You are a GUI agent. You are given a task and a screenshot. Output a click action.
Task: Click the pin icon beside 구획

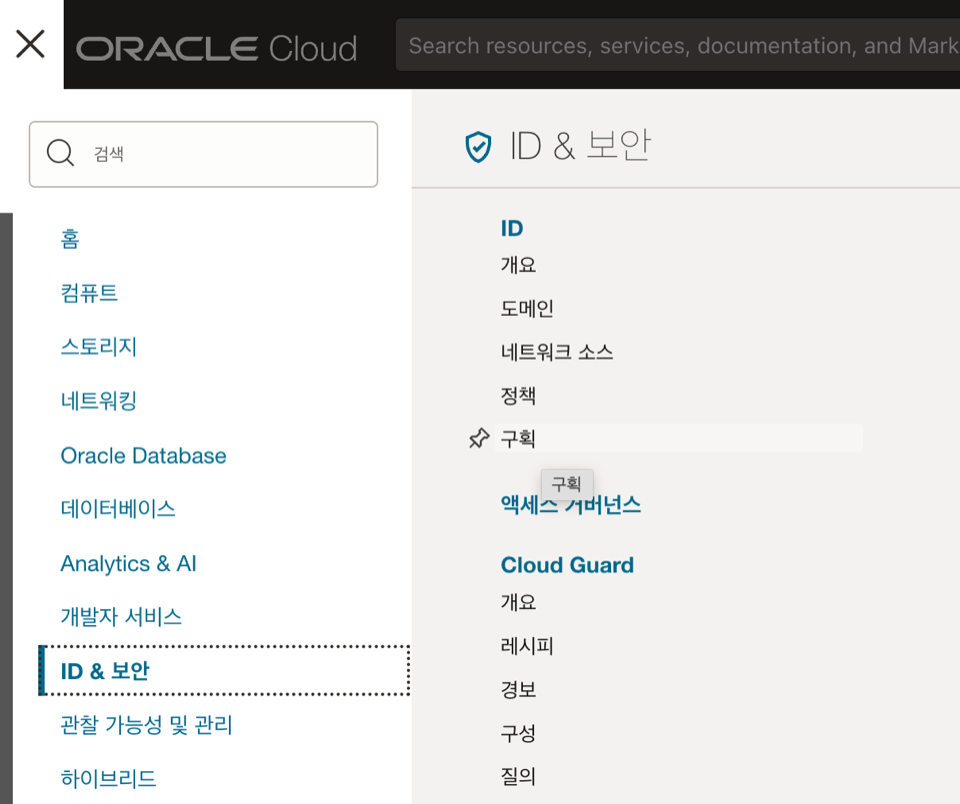tap(479, 438)
